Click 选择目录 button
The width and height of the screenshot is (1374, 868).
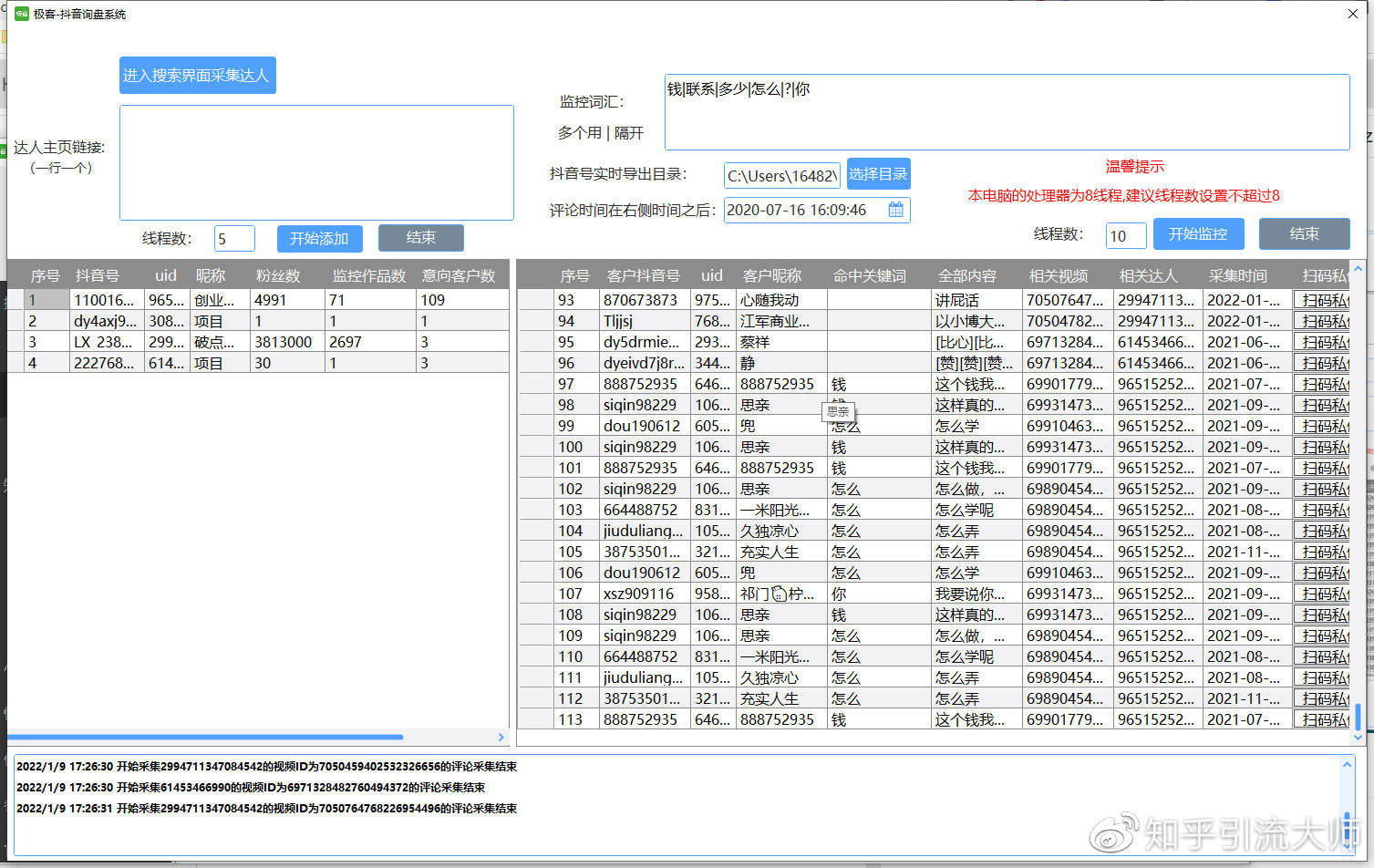878,174
